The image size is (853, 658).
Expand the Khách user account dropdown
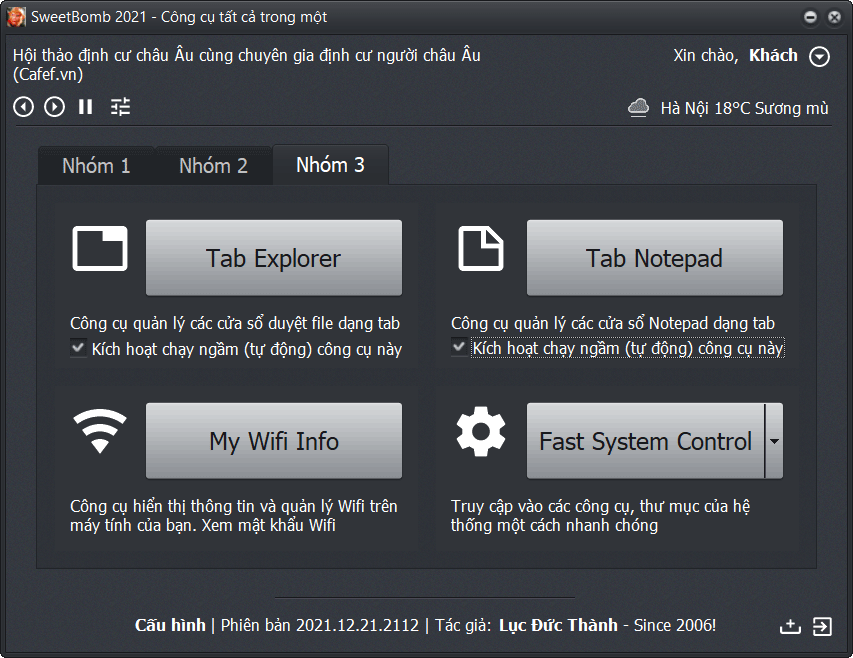[x=819, y=57]
